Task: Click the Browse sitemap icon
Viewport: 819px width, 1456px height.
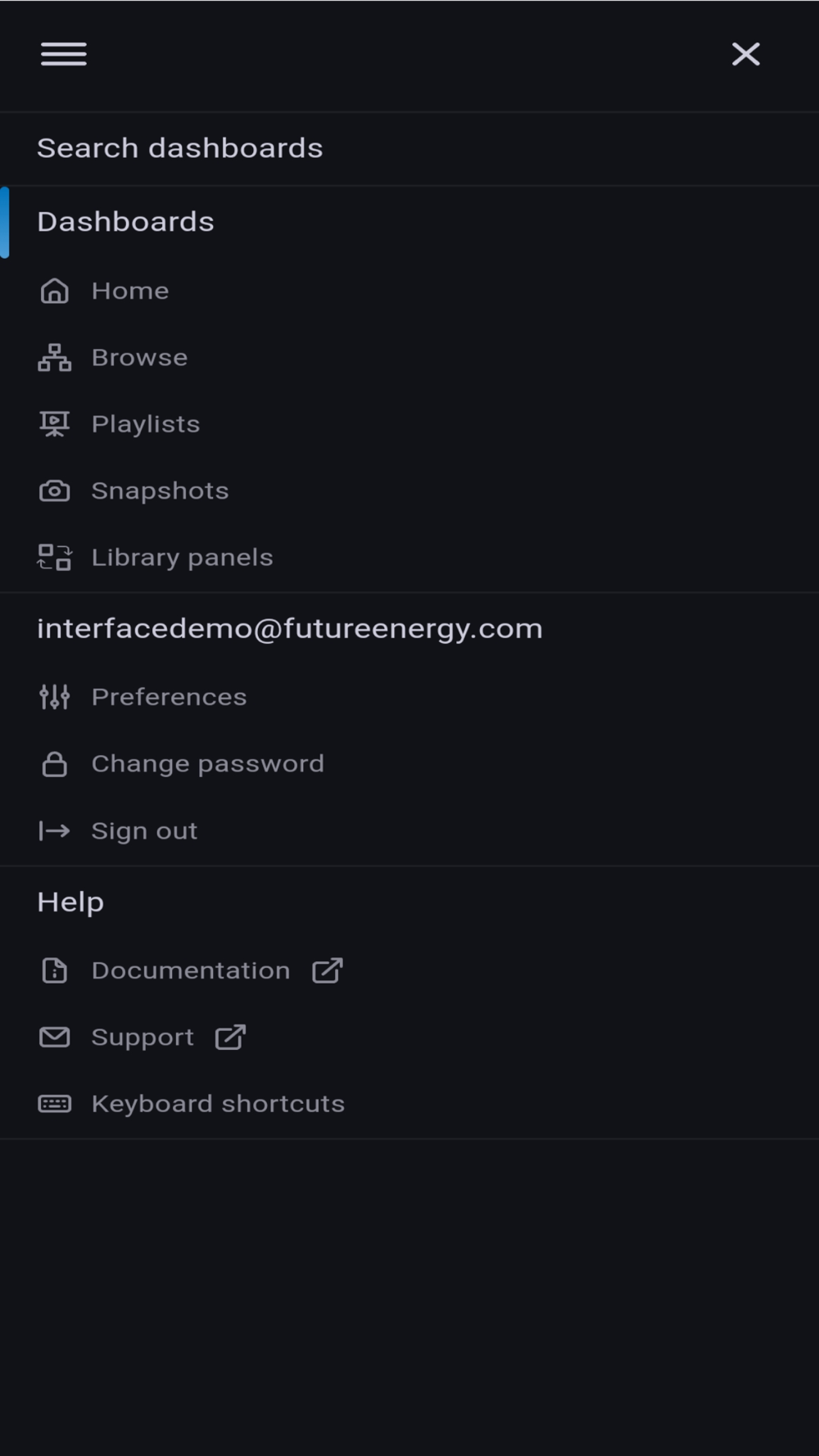Action: point(55,358)
